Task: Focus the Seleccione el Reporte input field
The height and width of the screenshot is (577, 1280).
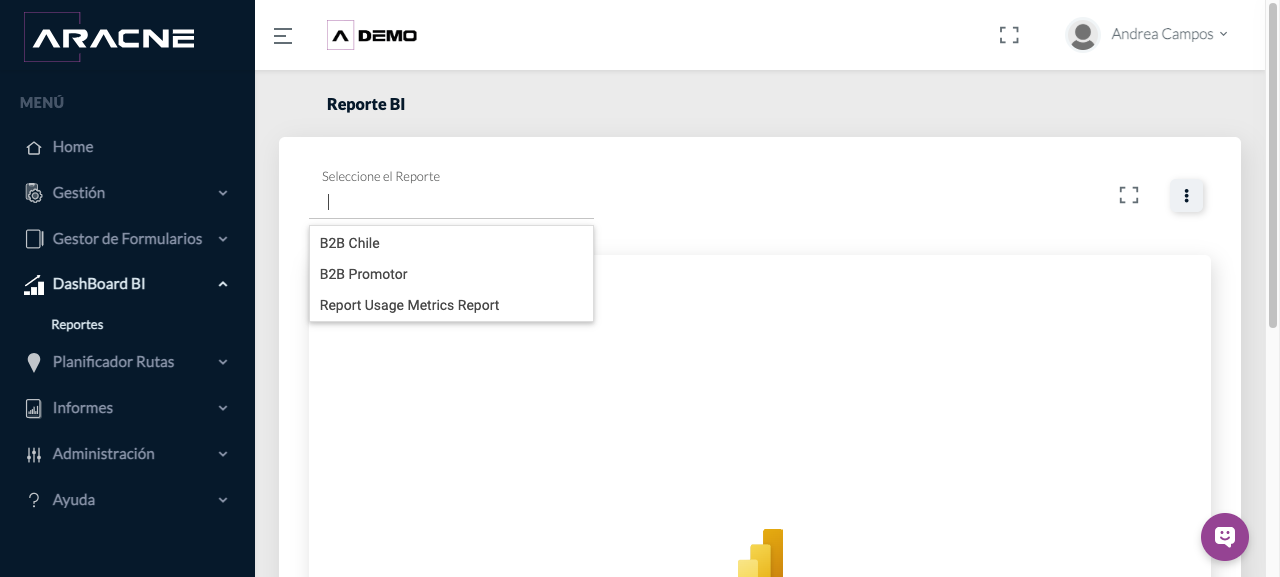Action: 451,202
